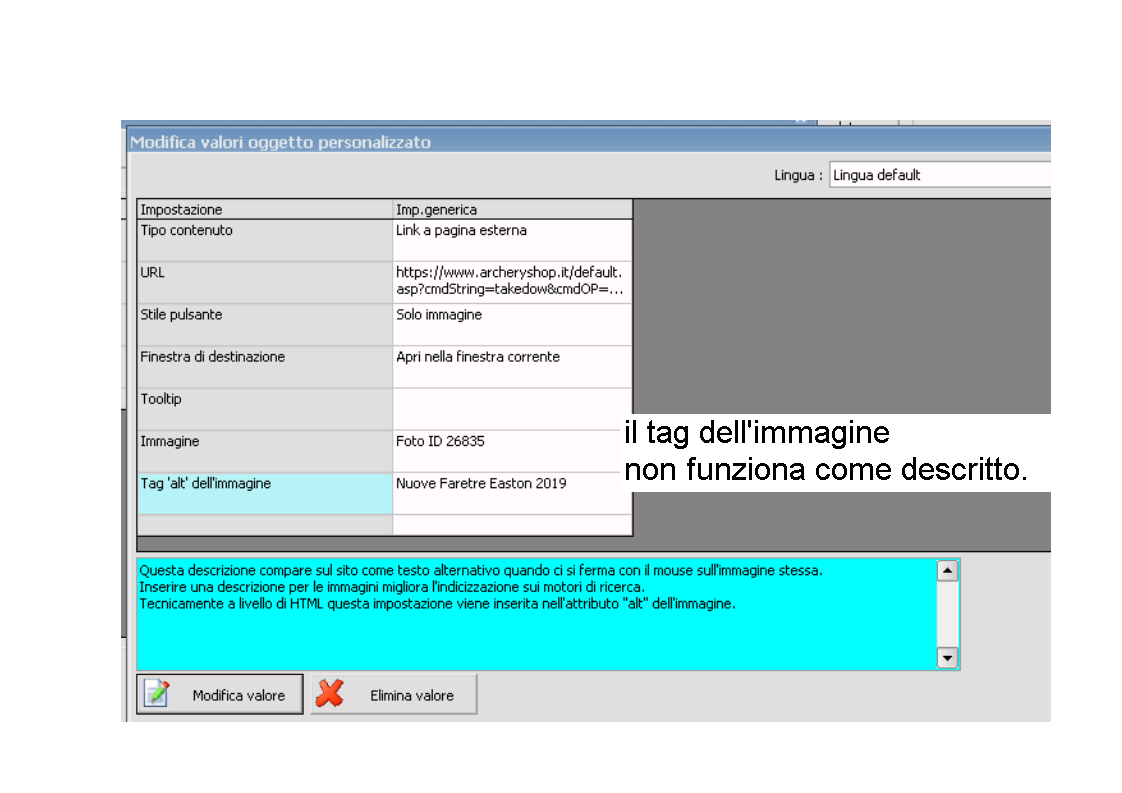1122x793 pixels.
Task: Click the Foto ID 26835 value
Action: [440, 441]
